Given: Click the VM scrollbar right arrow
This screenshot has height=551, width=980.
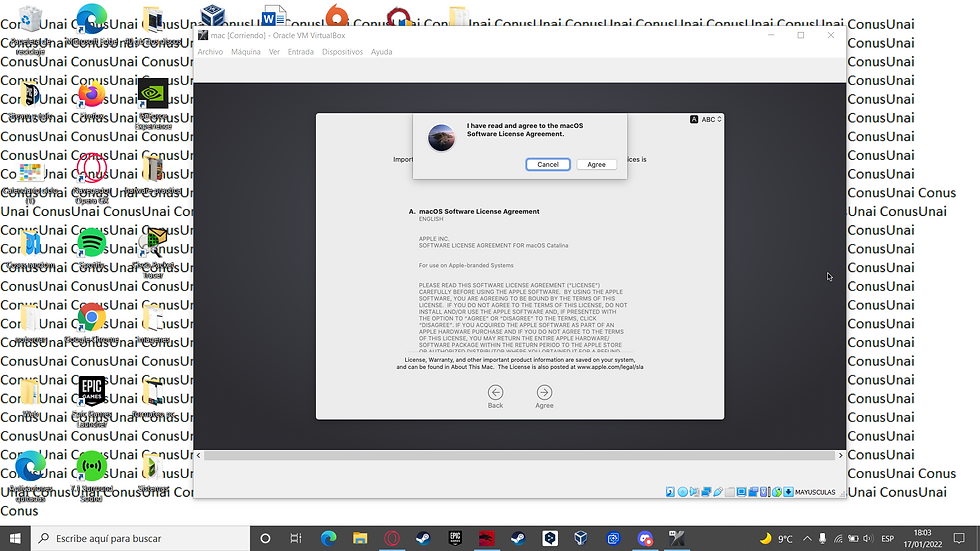Looking at the screenshot, I should 841,455.
